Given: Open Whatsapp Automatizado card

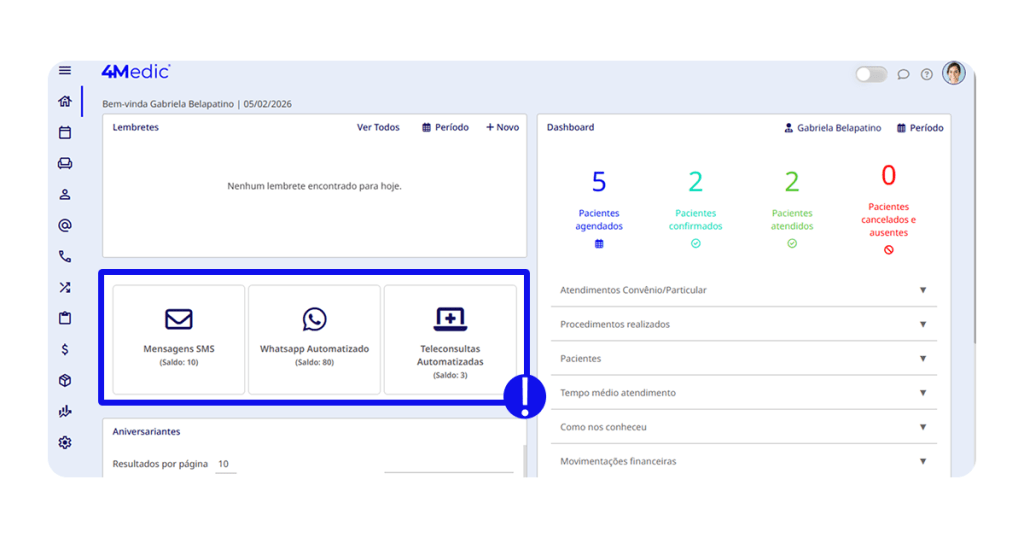Looking at the screenshot, I should click(x=314, y=339).
